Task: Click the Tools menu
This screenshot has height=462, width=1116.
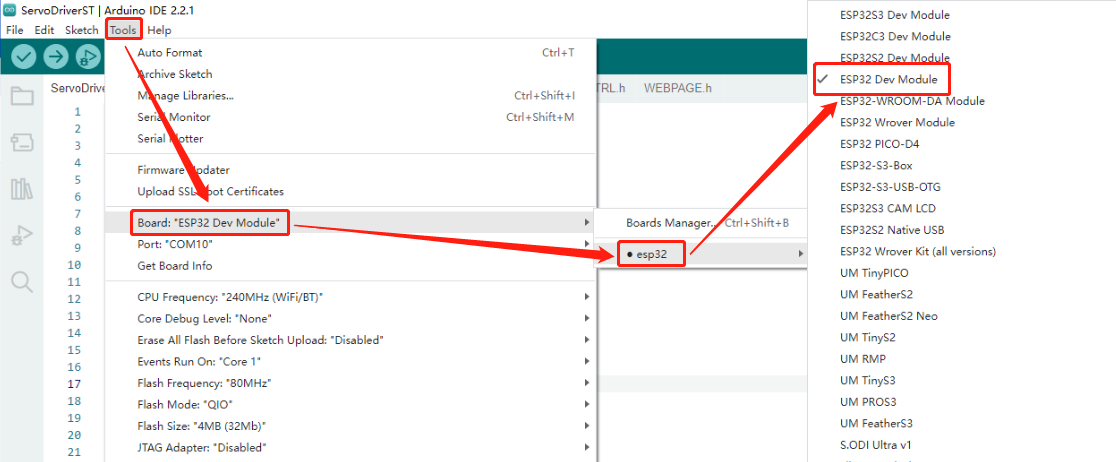Action: (x=123, y=30)
